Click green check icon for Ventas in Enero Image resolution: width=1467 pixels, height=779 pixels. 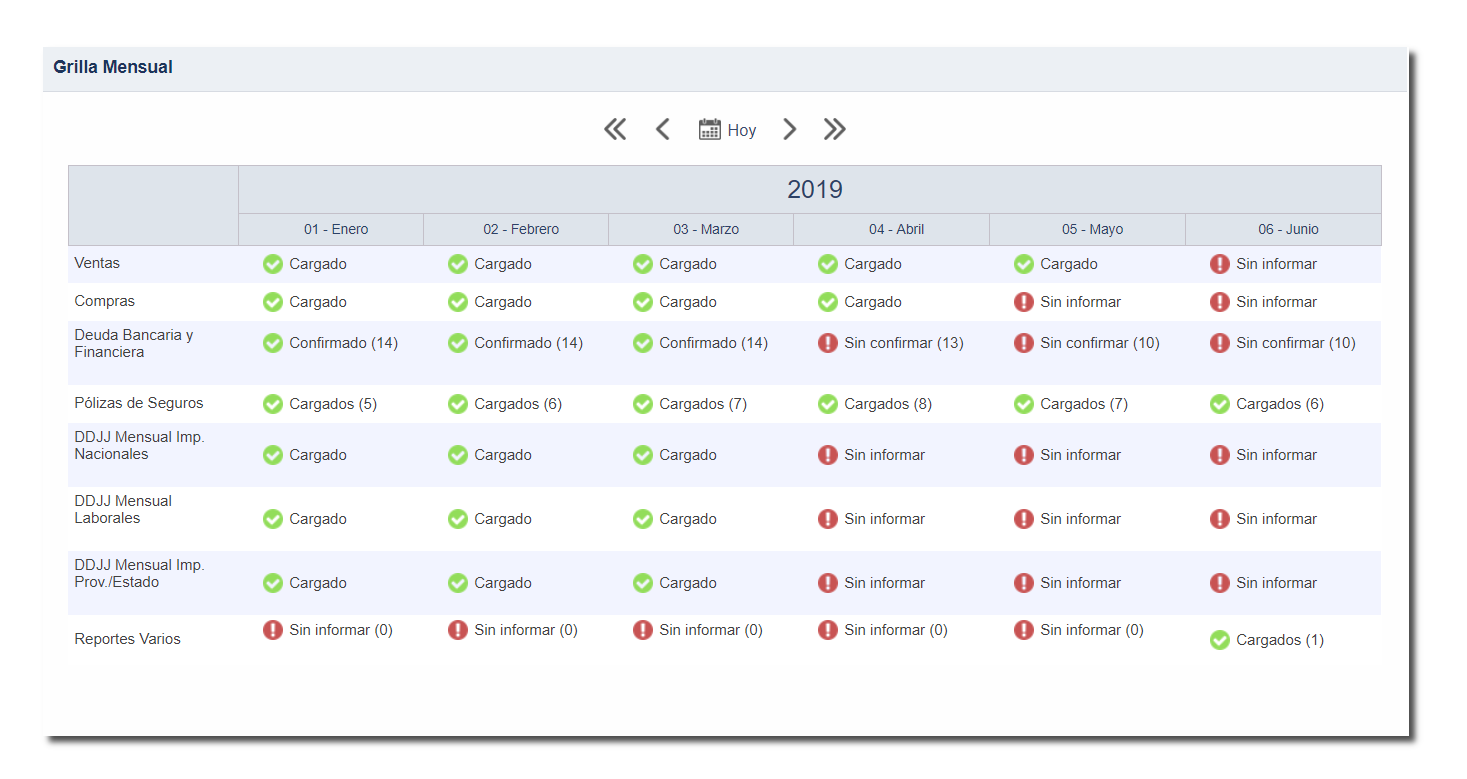tap(273, 264)
